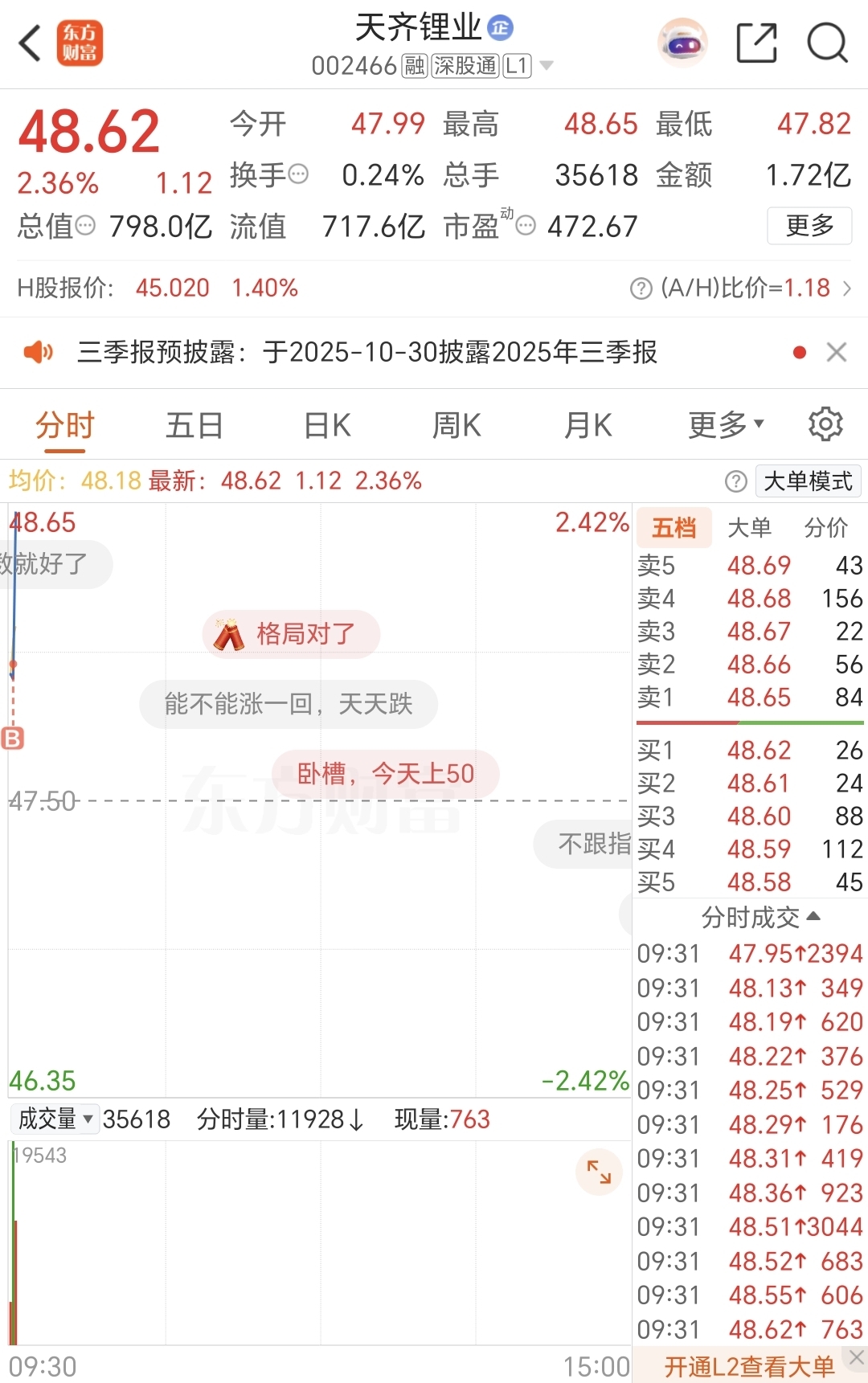Tap the 开通L2查看大单 banner

click(750, 1366)
